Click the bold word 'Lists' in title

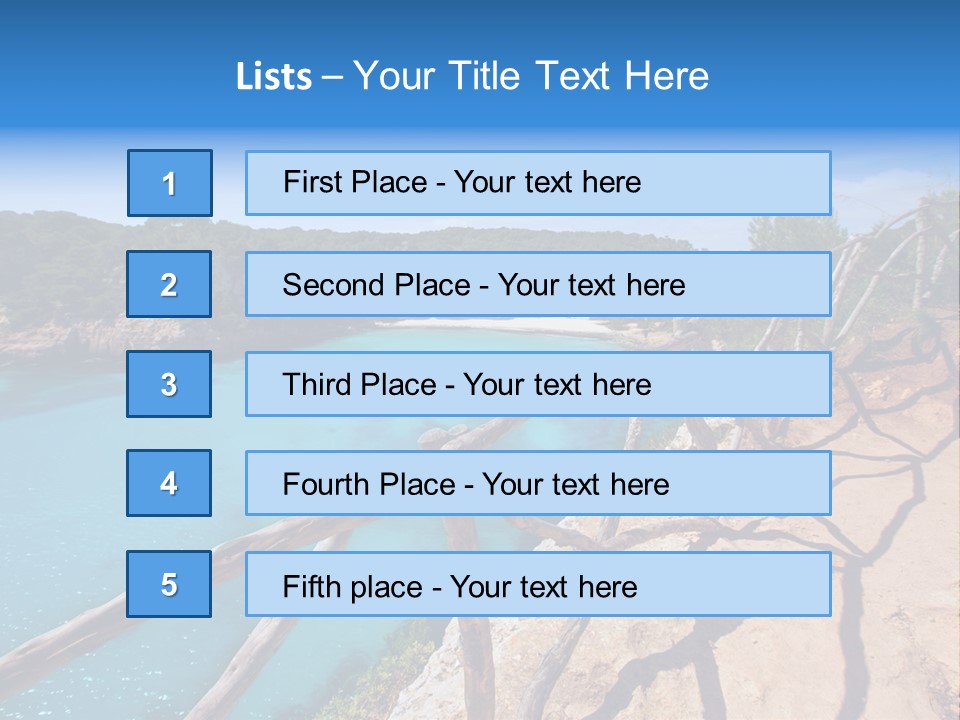click(273, 77)
